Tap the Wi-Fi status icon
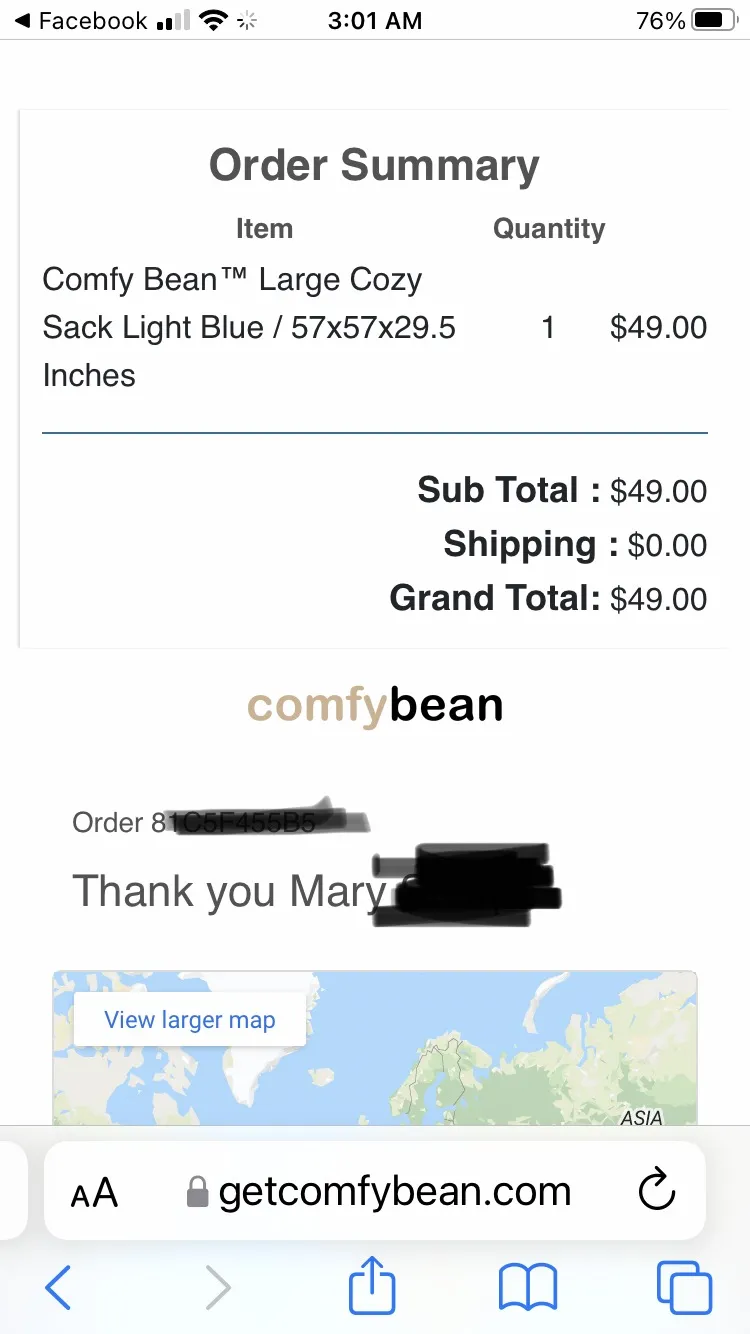This screenshot has width=750, height=1334. (x=213, y=20)
